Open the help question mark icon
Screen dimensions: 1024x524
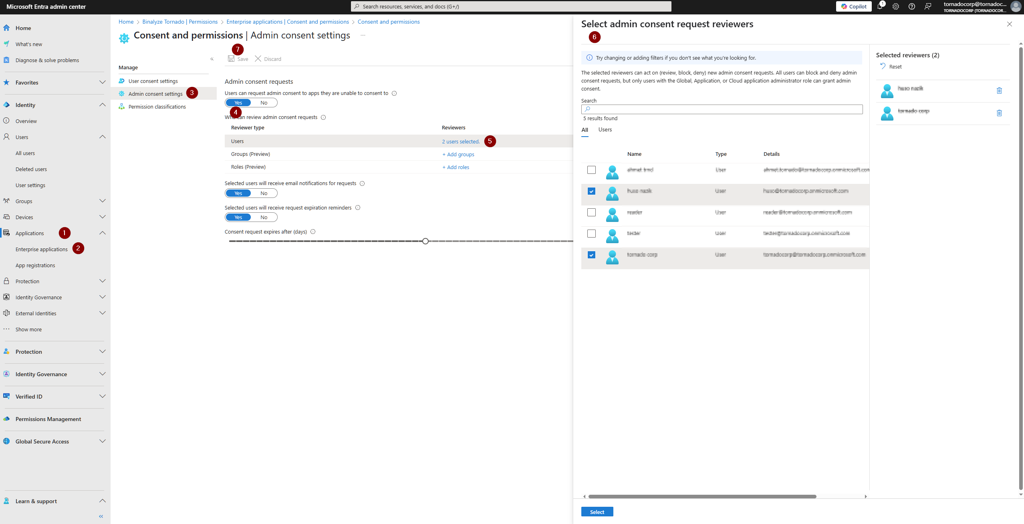[x=911, y=6]
